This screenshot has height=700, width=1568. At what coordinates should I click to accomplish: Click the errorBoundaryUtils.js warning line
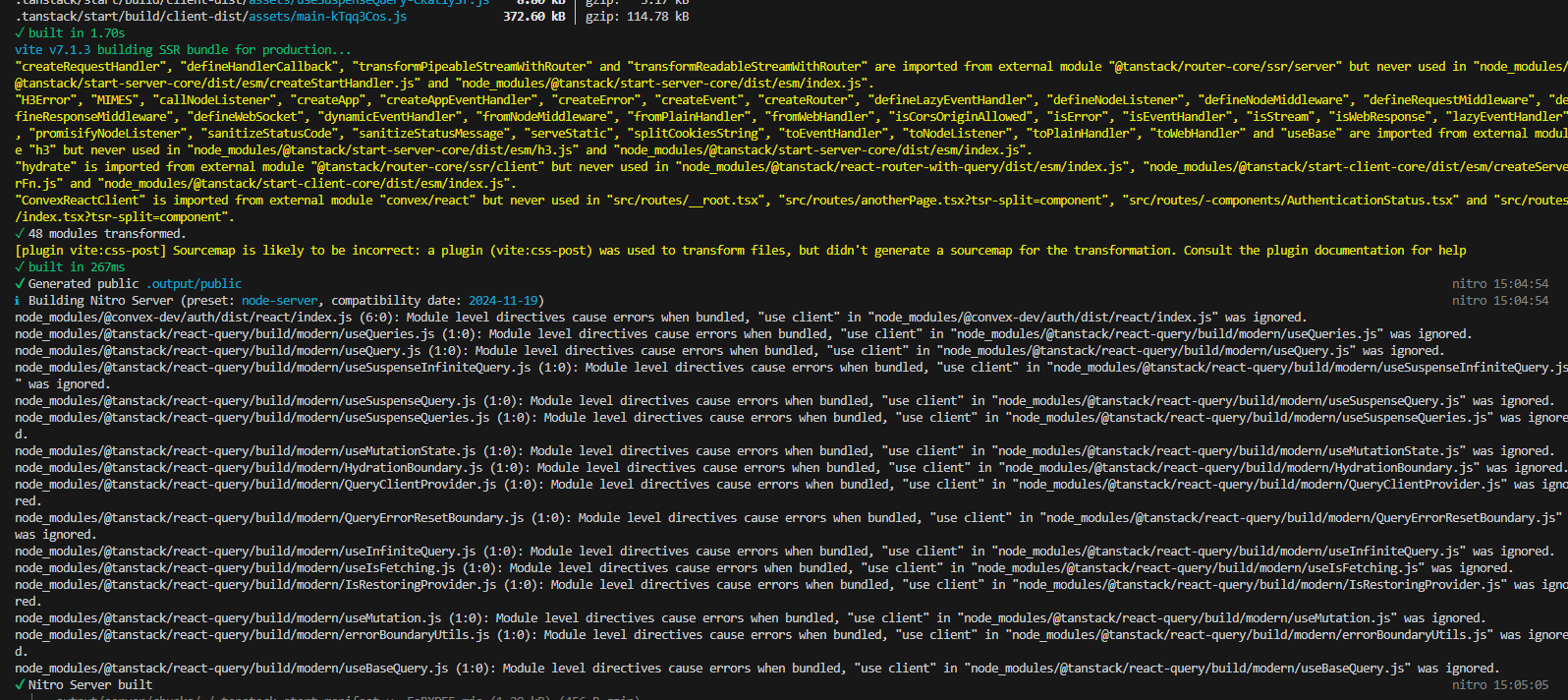tap(791, 643)
